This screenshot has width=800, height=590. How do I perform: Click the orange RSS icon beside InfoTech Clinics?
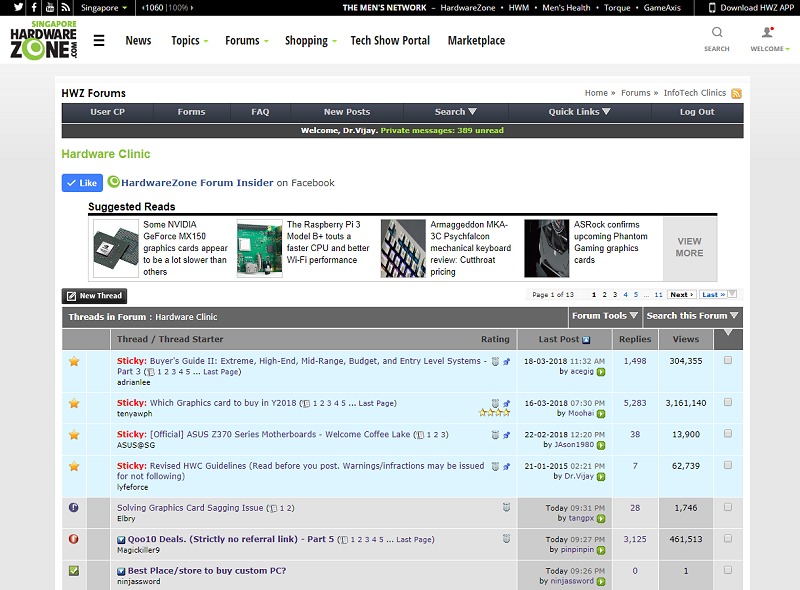736,93
